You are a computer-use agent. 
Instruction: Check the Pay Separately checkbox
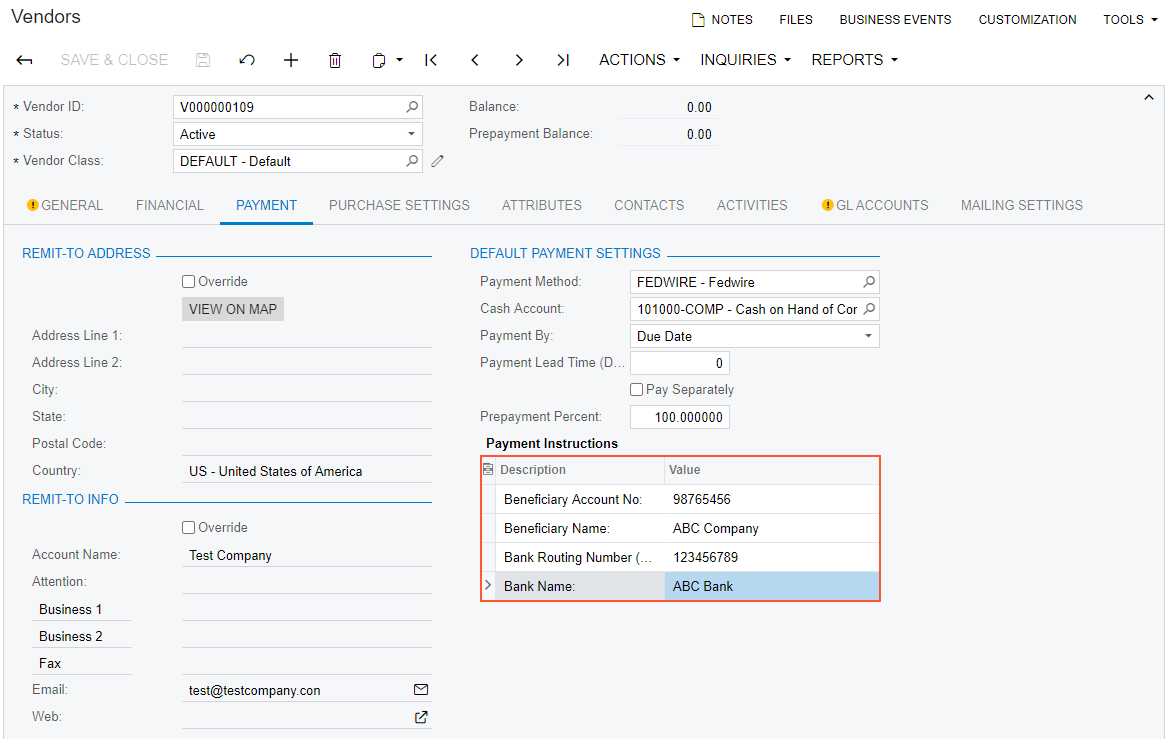[637, 390]
